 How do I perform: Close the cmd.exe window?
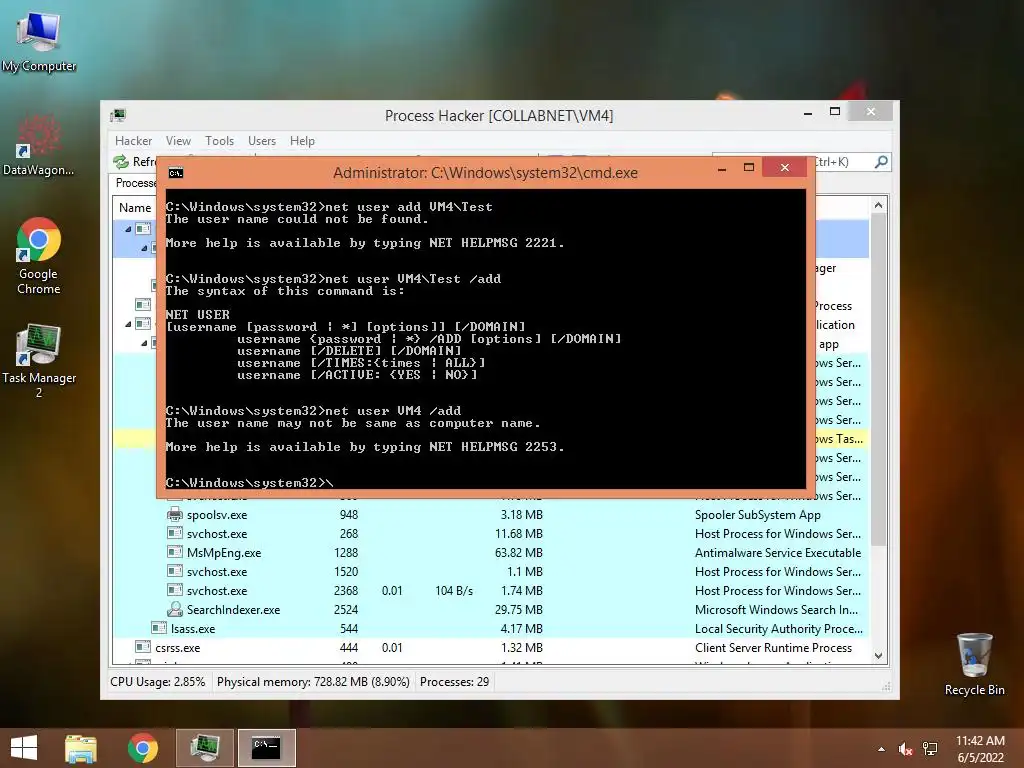coord(784,167)
